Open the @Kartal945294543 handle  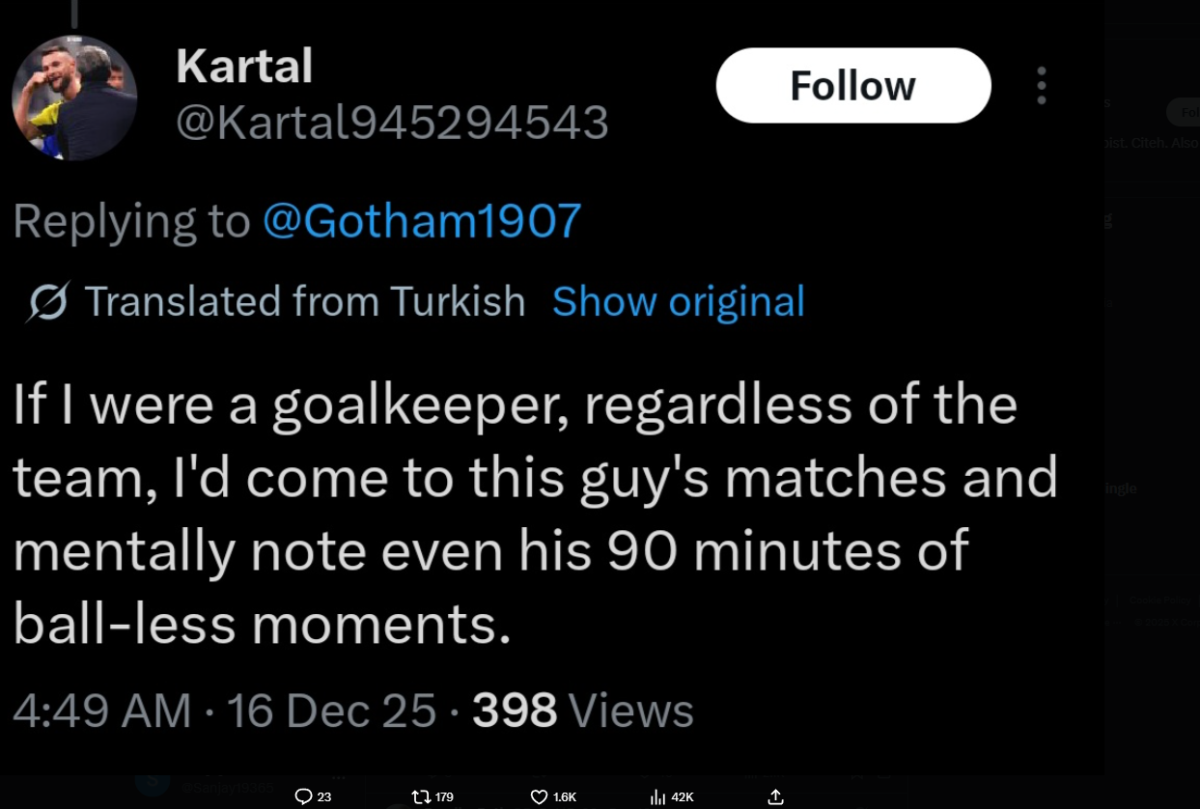[x=392, y=123]
